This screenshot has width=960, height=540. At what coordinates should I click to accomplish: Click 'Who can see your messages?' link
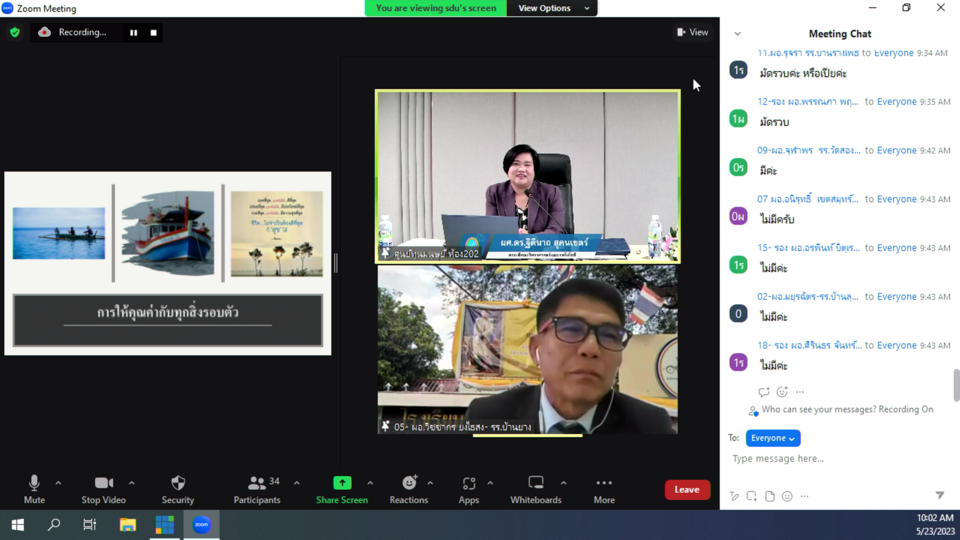[819, 409]
